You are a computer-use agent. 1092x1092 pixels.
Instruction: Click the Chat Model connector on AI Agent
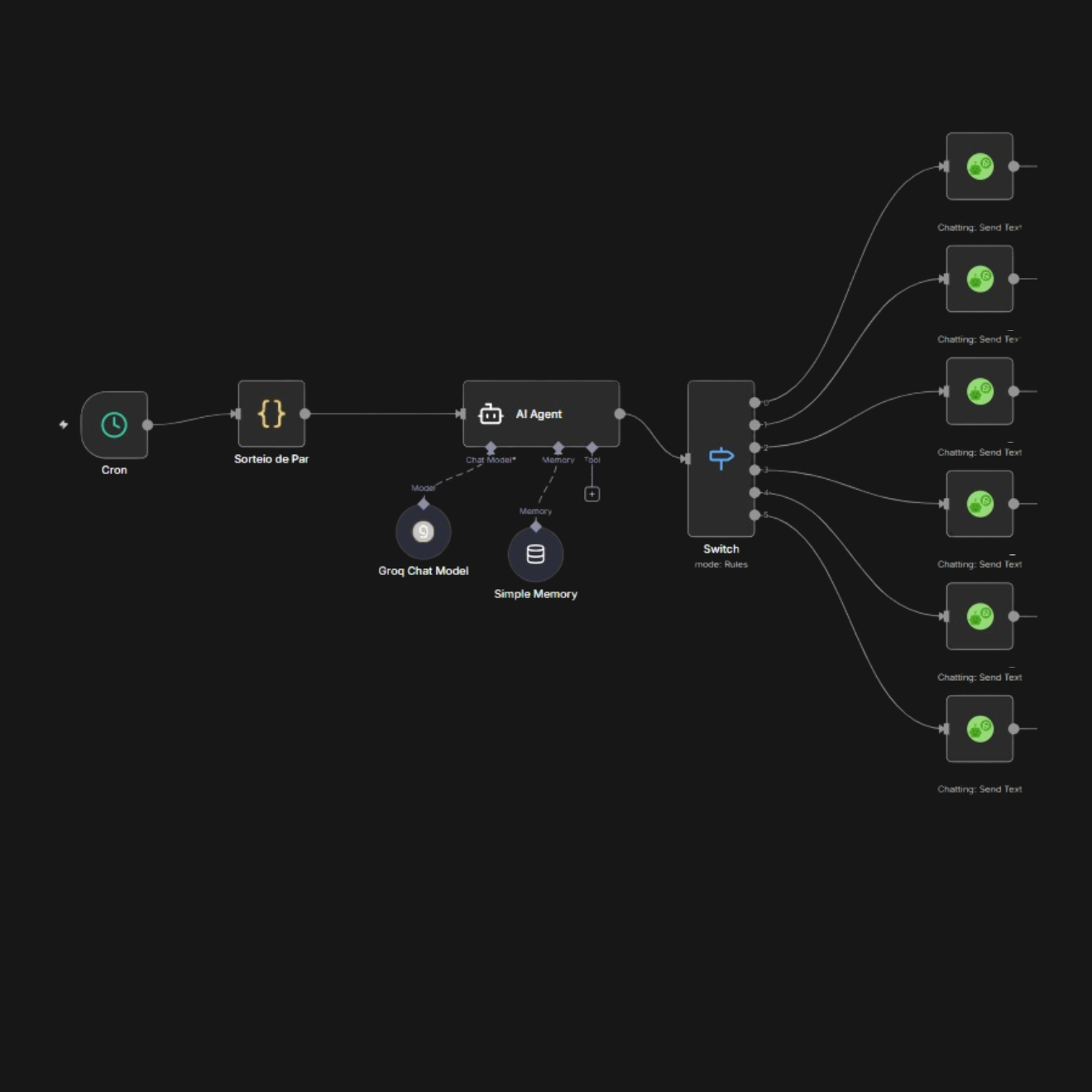491,448
